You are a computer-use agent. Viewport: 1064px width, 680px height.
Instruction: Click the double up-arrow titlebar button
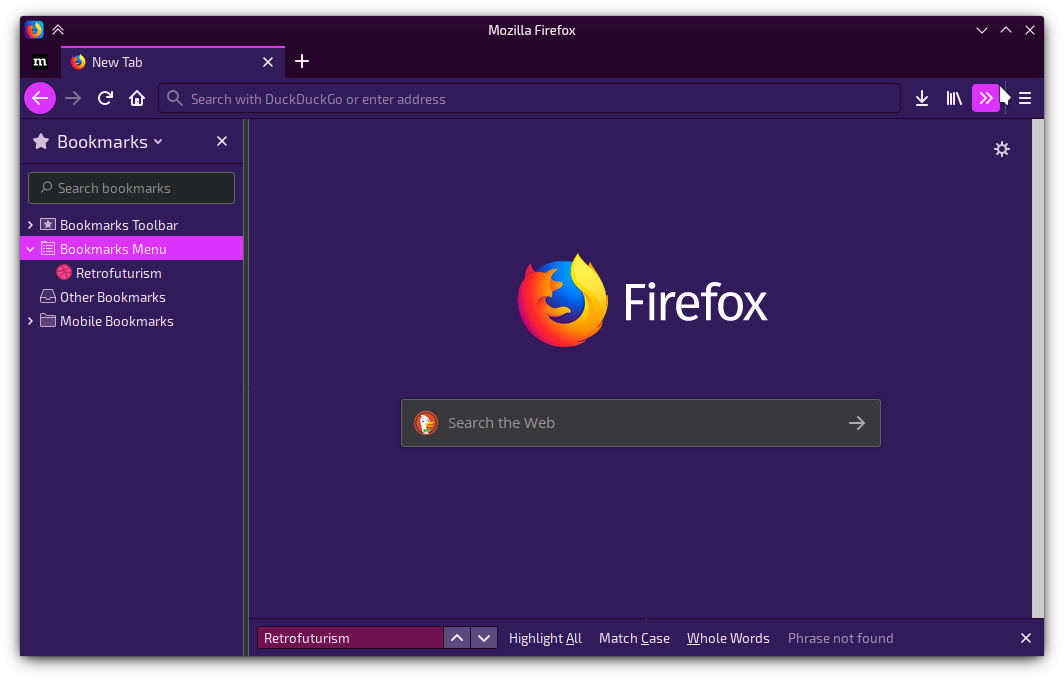58,30
